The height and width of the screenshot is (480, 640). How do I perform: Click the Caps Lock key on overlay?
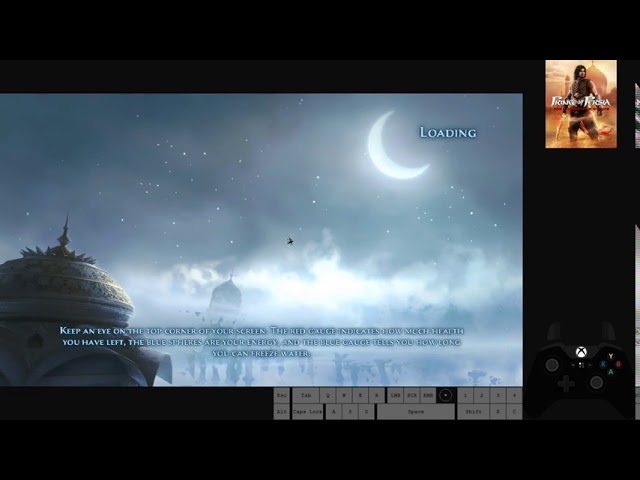coord(307,411)
